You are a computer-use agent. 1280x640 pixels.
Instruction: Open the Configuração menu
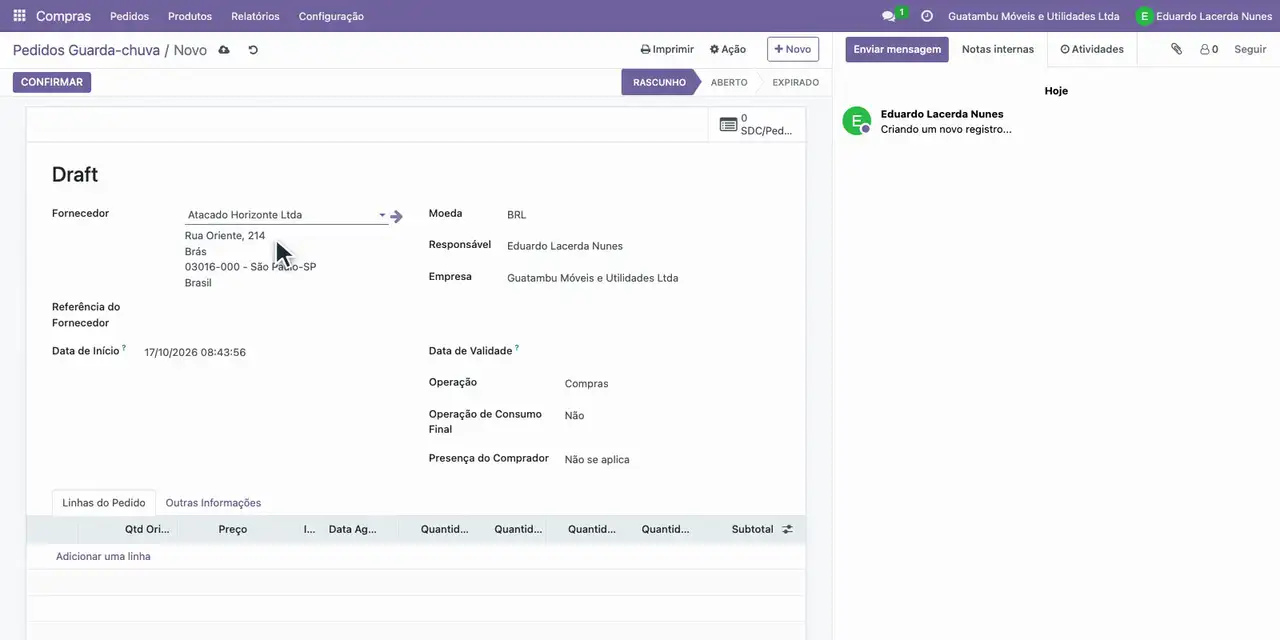pos(331,16)
